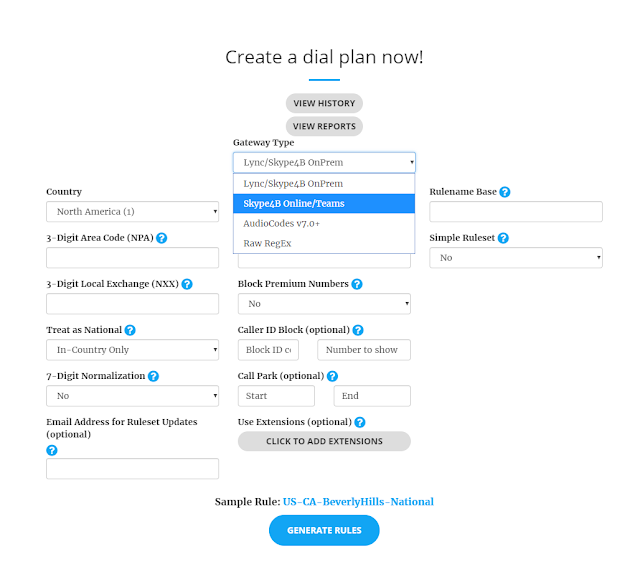Expand the Country dropdown
The image size is (640, 572).
click(x=132, y=212)
